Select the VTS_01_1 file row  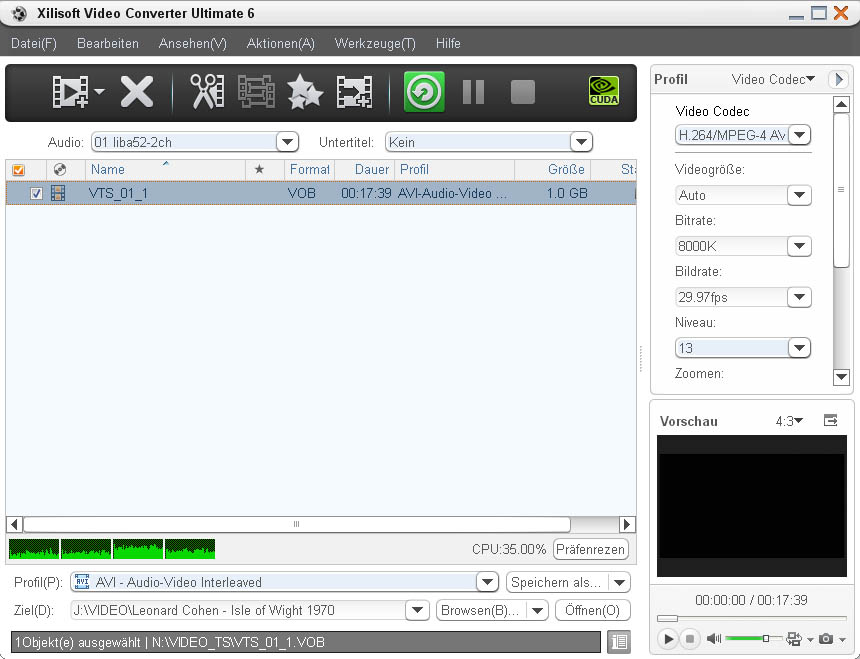(x=321, y=193)
